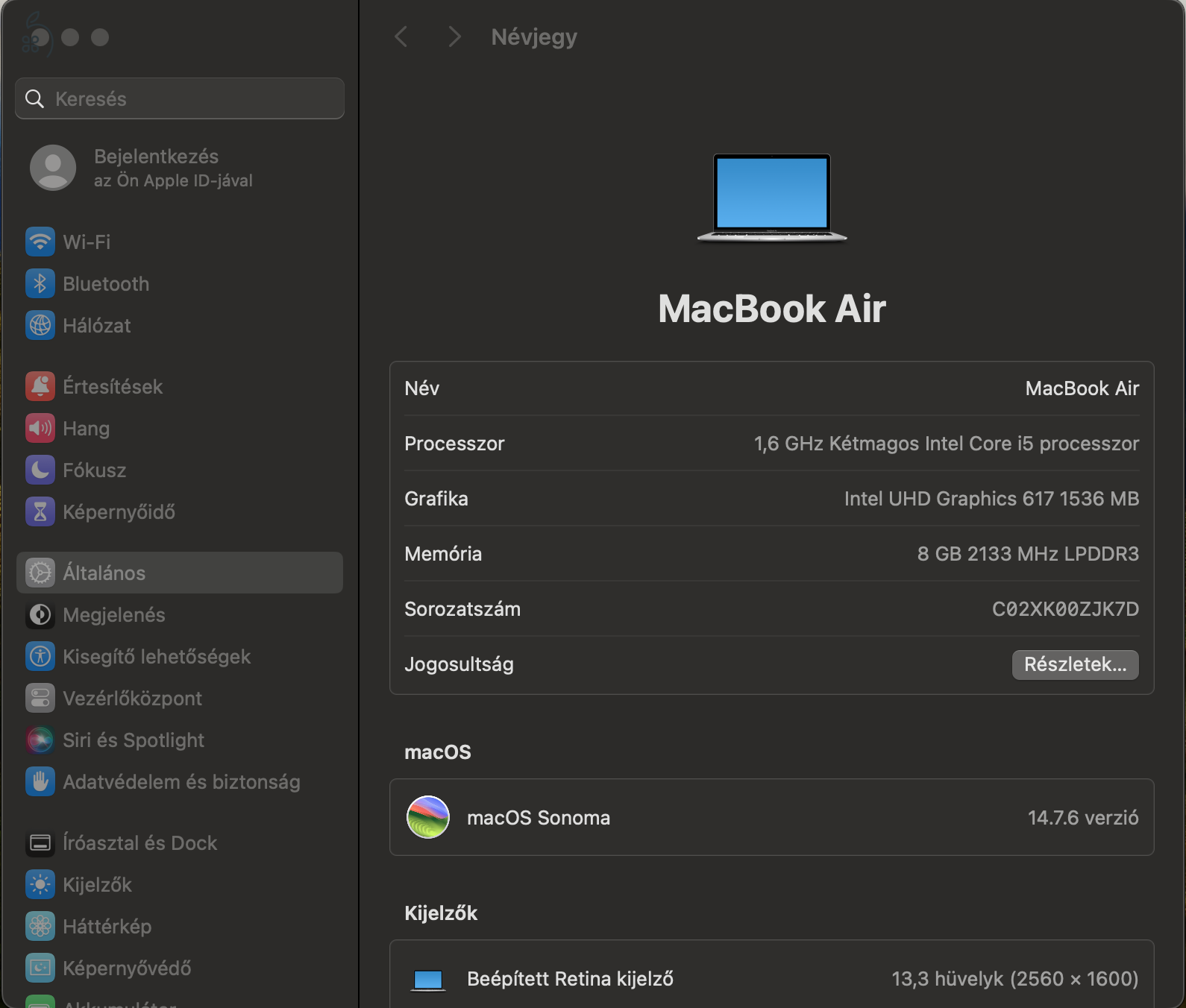Open Képernyőidő hourglass icon
The image size is (1186, 1008).
[40, 511]
